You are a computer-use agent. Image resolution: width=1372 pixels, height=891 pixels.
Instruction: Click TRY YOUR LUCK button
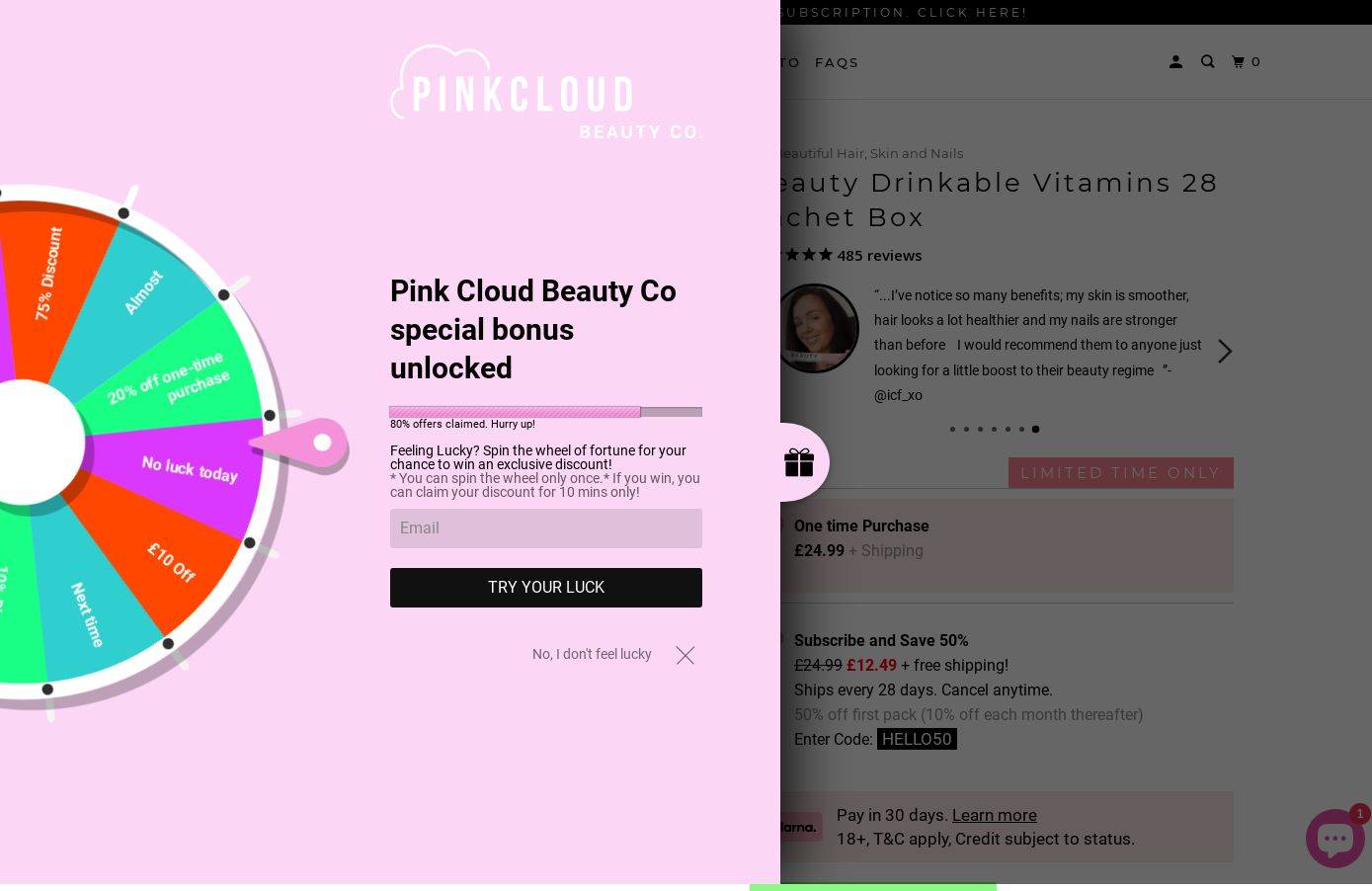(x=546, y=588)
